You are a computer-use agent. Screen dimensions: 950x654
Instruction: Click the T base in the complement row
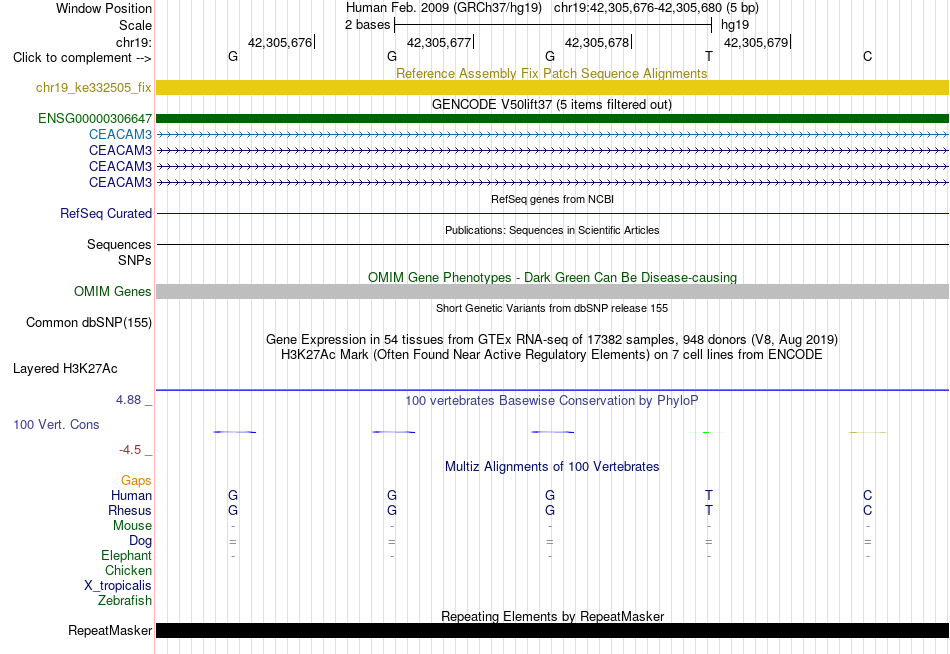click(709, 56)
